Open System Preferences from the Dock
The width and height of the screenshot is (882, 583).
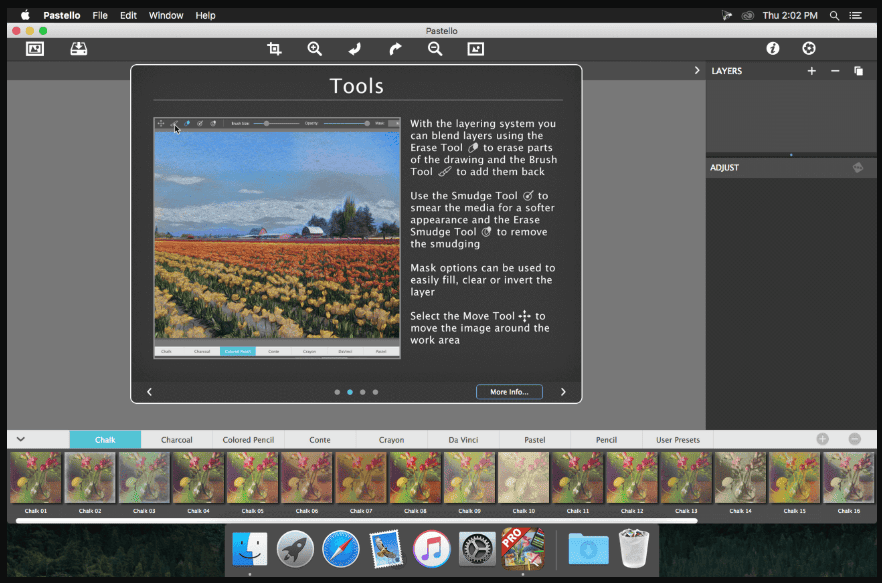(477, 549)
